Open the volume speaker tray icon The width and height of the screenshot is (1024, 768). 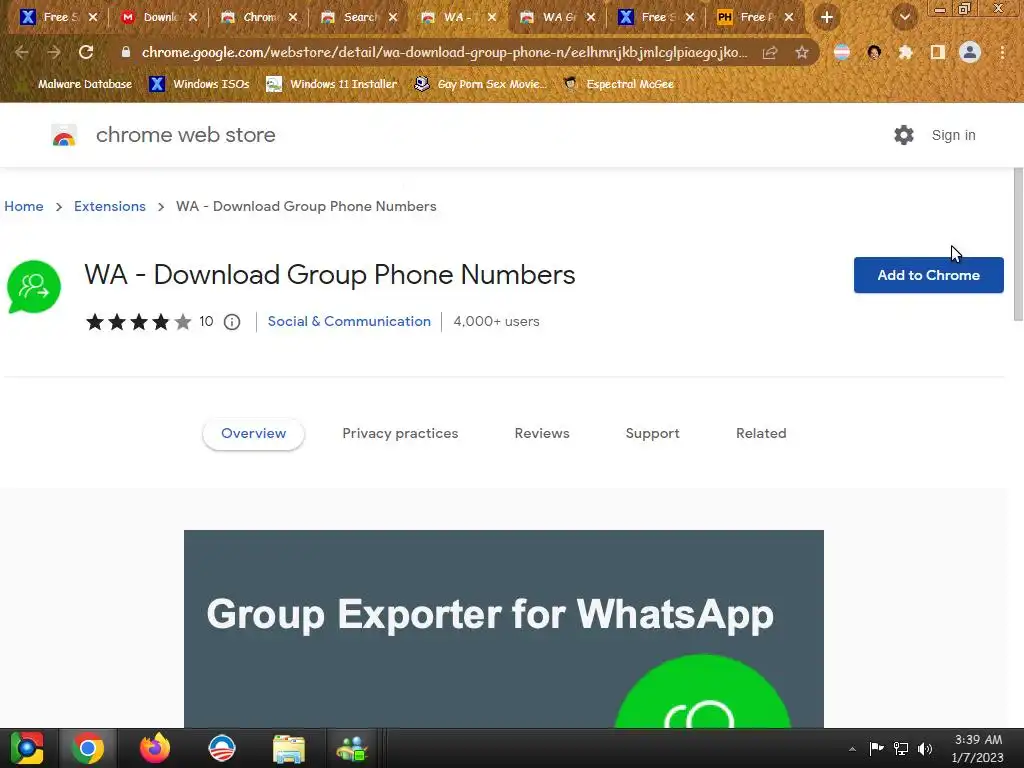click(925, 748)
